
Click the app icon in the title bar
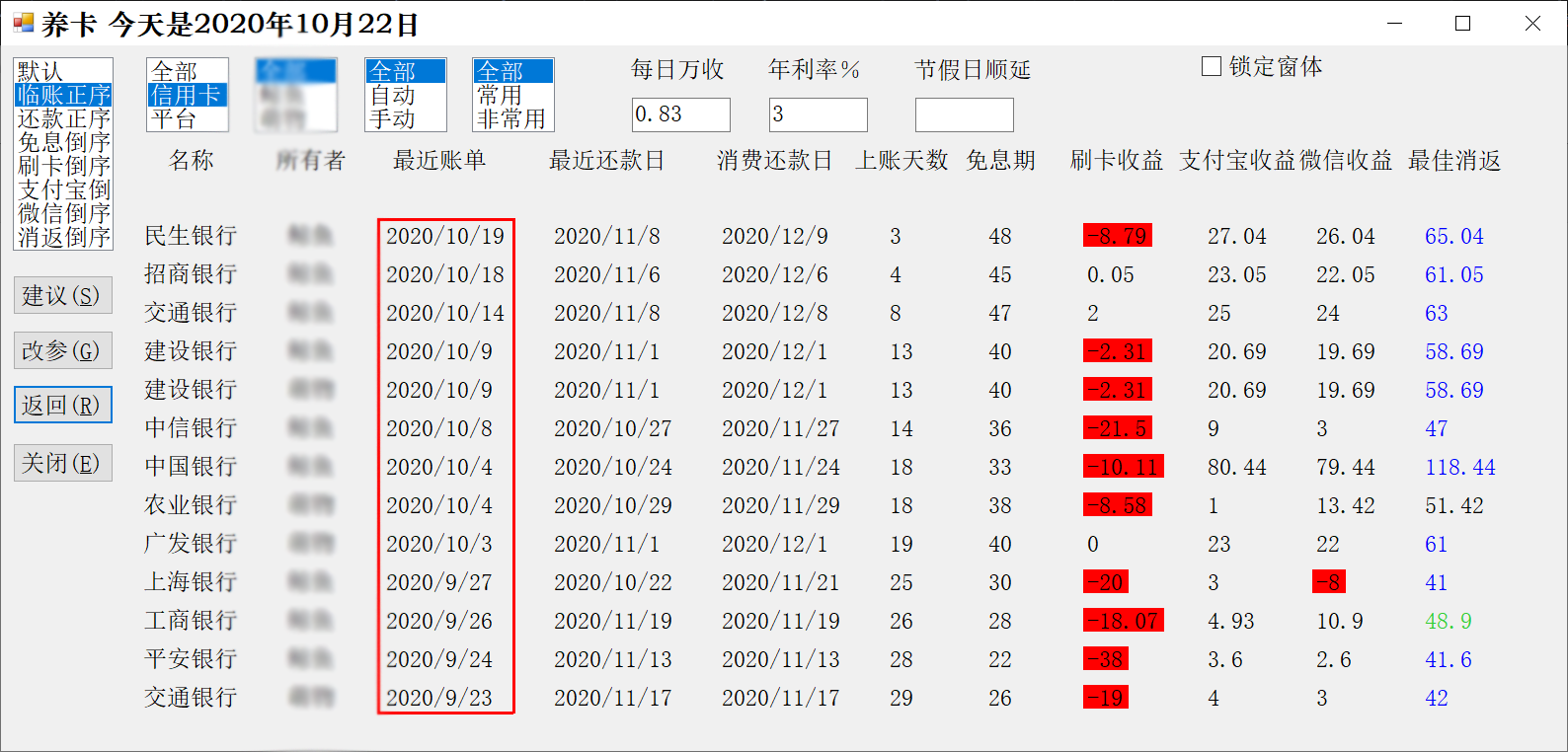(x=23, y=23)
